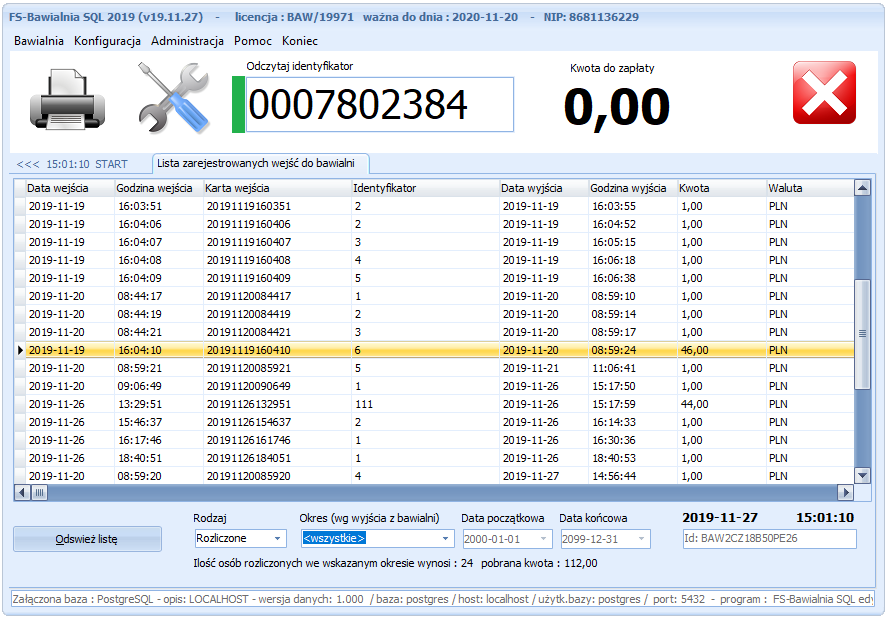The height and width of the screenshot is (619, 888).
Task: Click the horizontal scrollbar thumb
Action: click(39, 492)
